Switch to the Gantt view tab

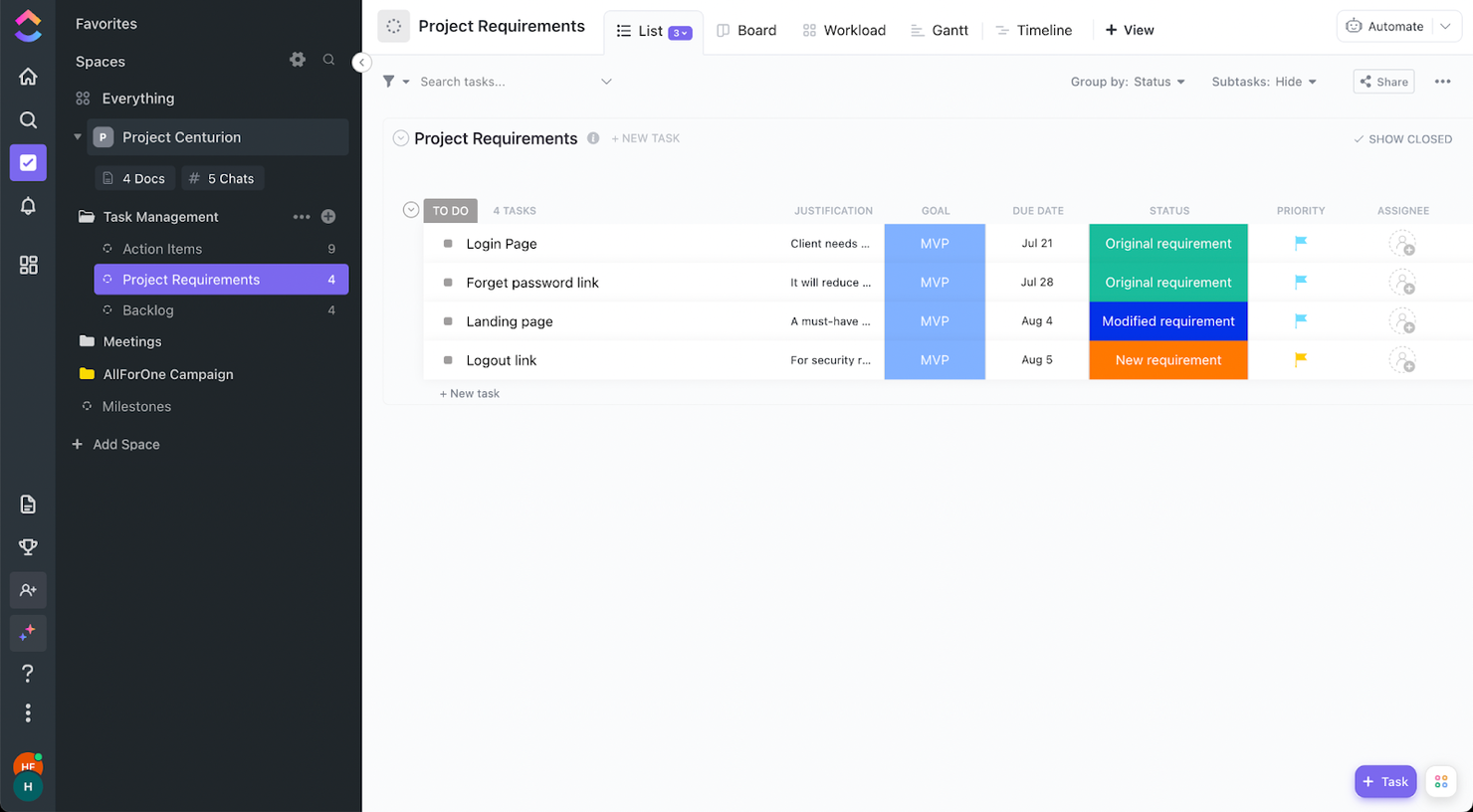[940, 30]
